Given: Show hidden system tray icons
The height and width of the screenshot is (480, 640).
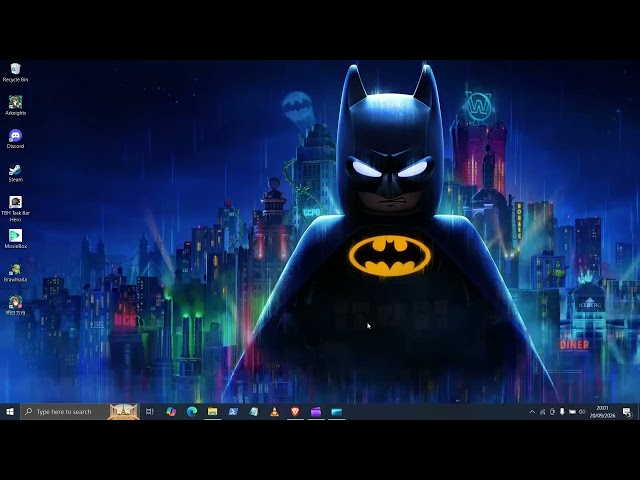Looking at the screenshot, I should (x=532, y=411).
